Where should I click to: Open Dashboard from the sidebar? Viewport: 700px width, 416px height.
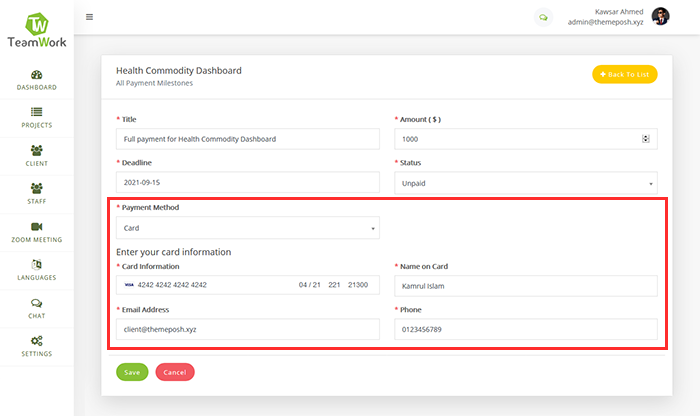[37, 80]
